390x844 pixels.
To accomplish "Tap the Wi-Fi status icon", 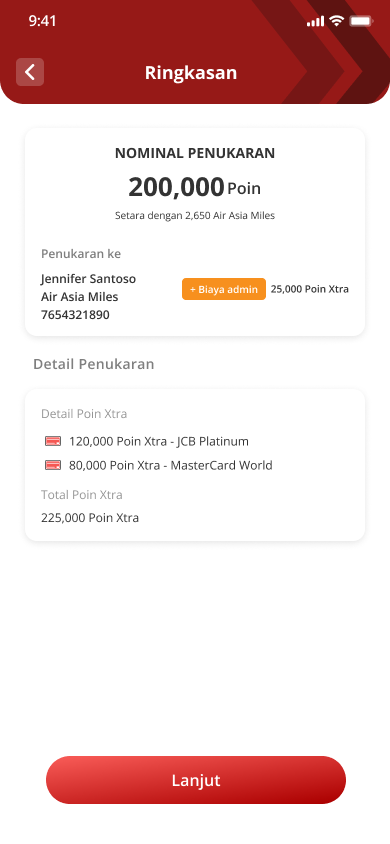I will 337,21.
